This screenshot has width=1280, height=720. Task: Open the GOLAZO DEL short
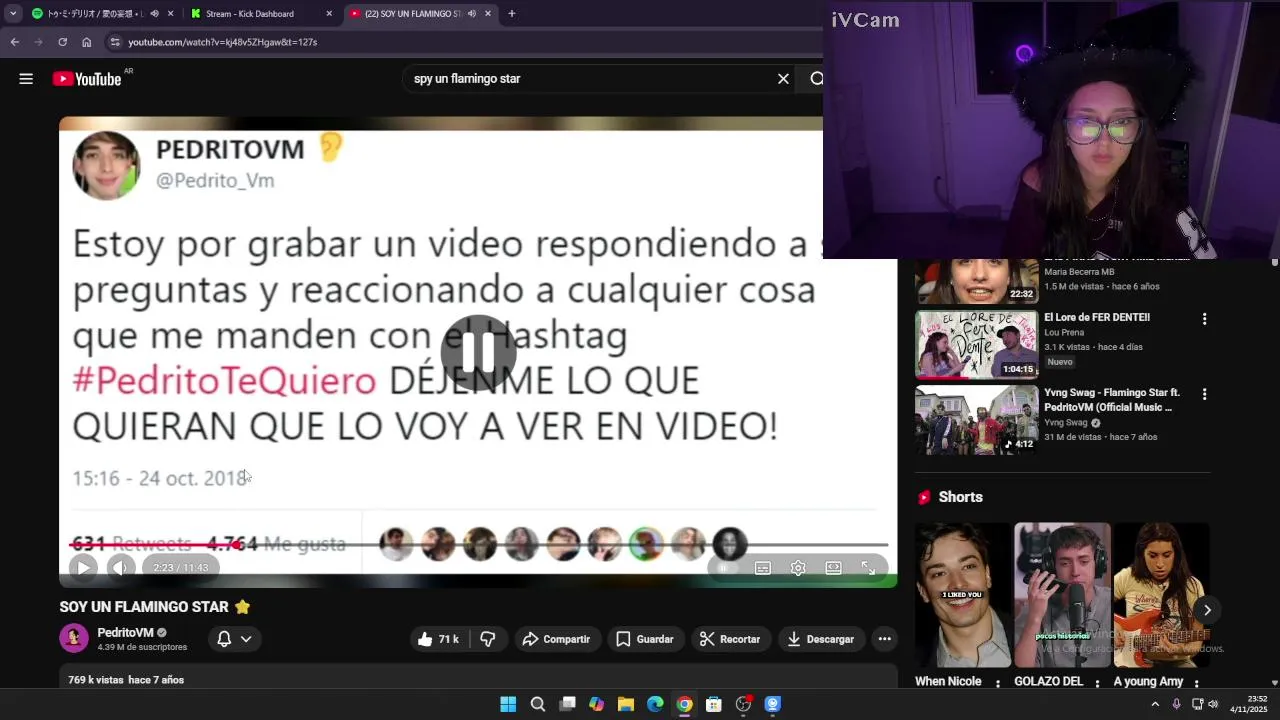click(1062, 595)
